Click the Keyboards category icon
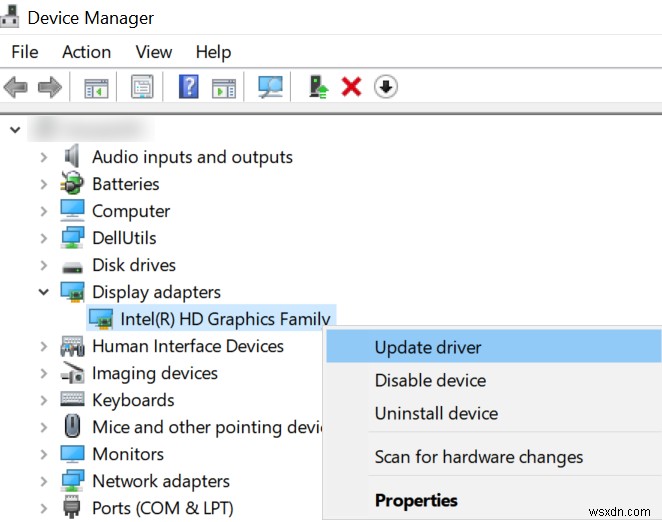This screenshot has width=662, height=522. pos(72,399)
